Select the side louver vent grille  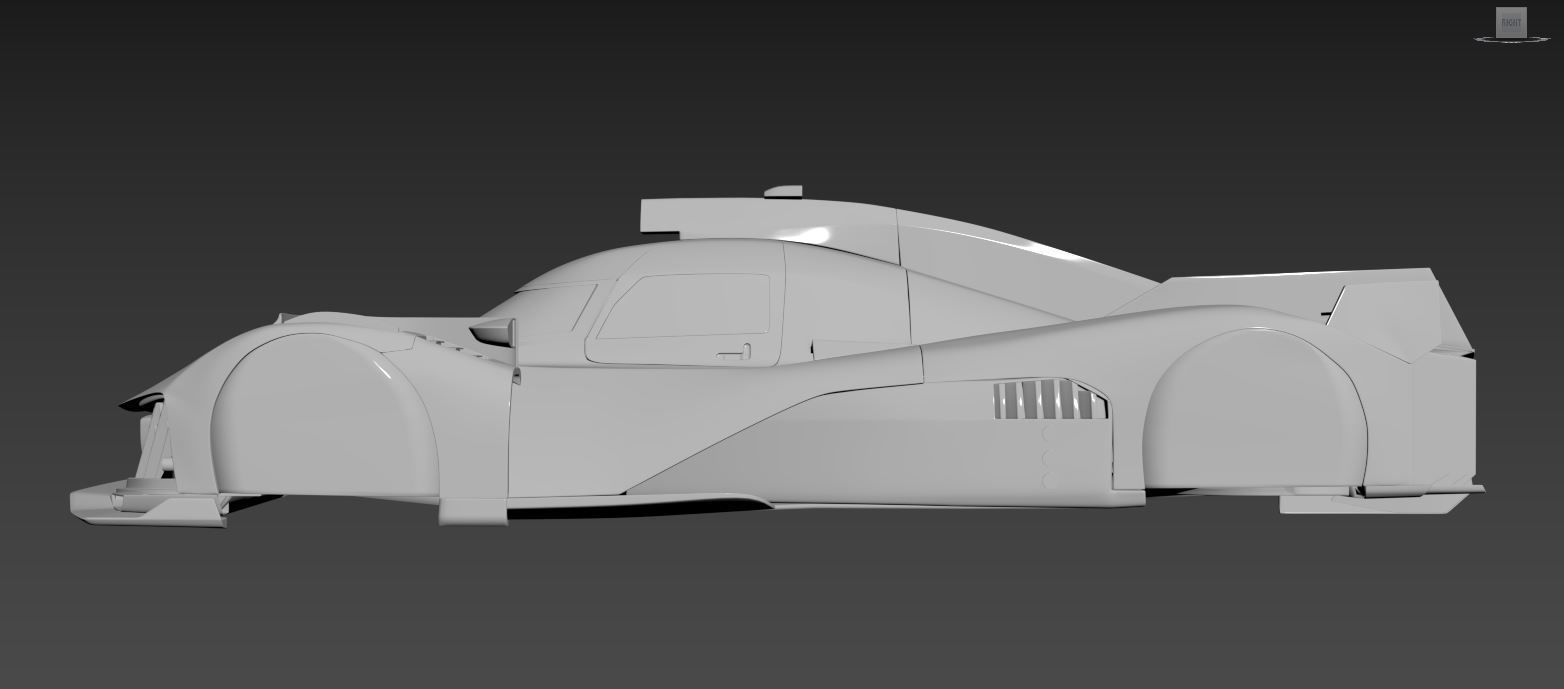point(1050,399)
